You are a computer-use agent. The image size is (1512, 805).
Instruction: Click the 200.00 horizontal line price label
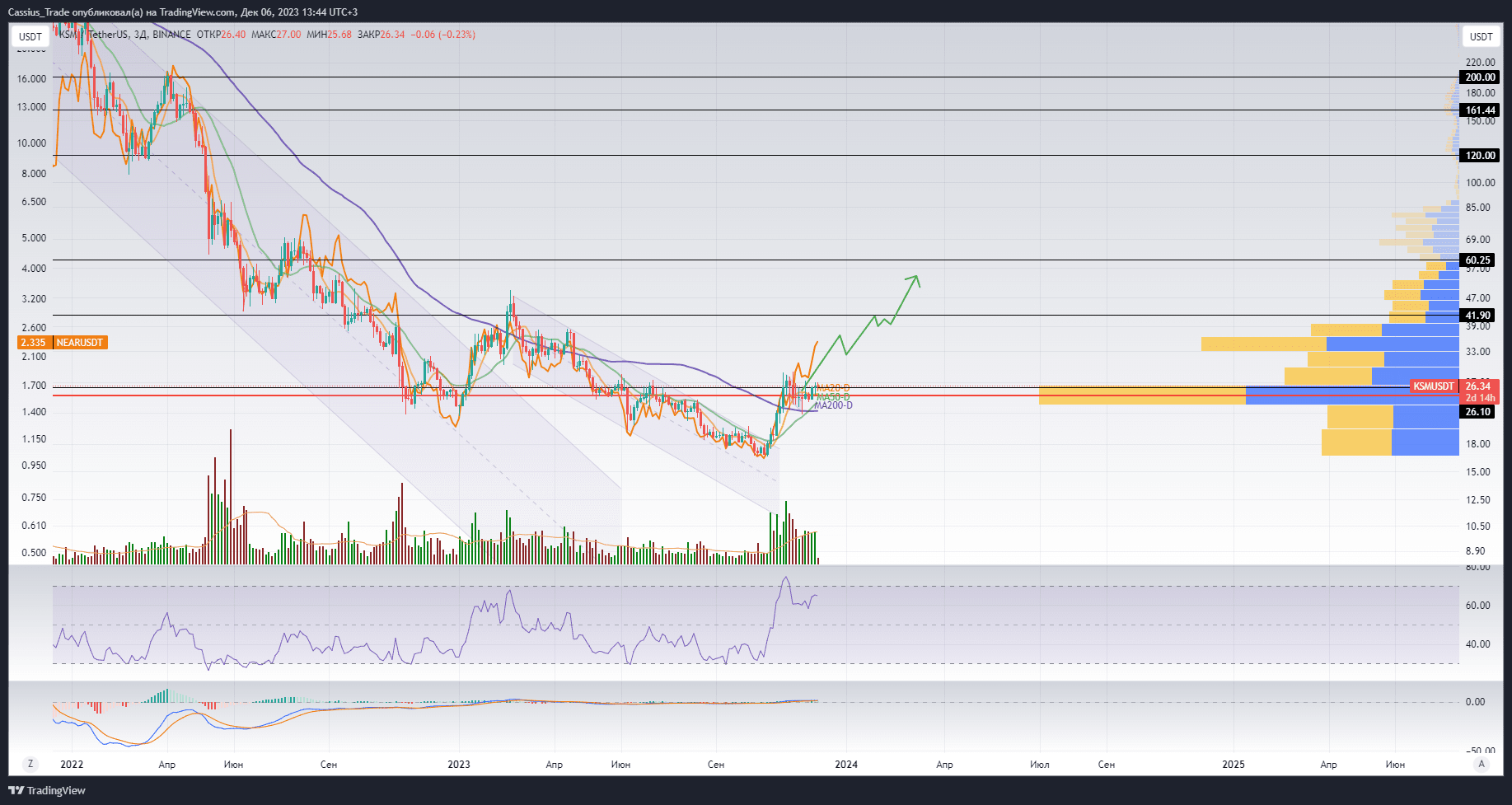1480,77
